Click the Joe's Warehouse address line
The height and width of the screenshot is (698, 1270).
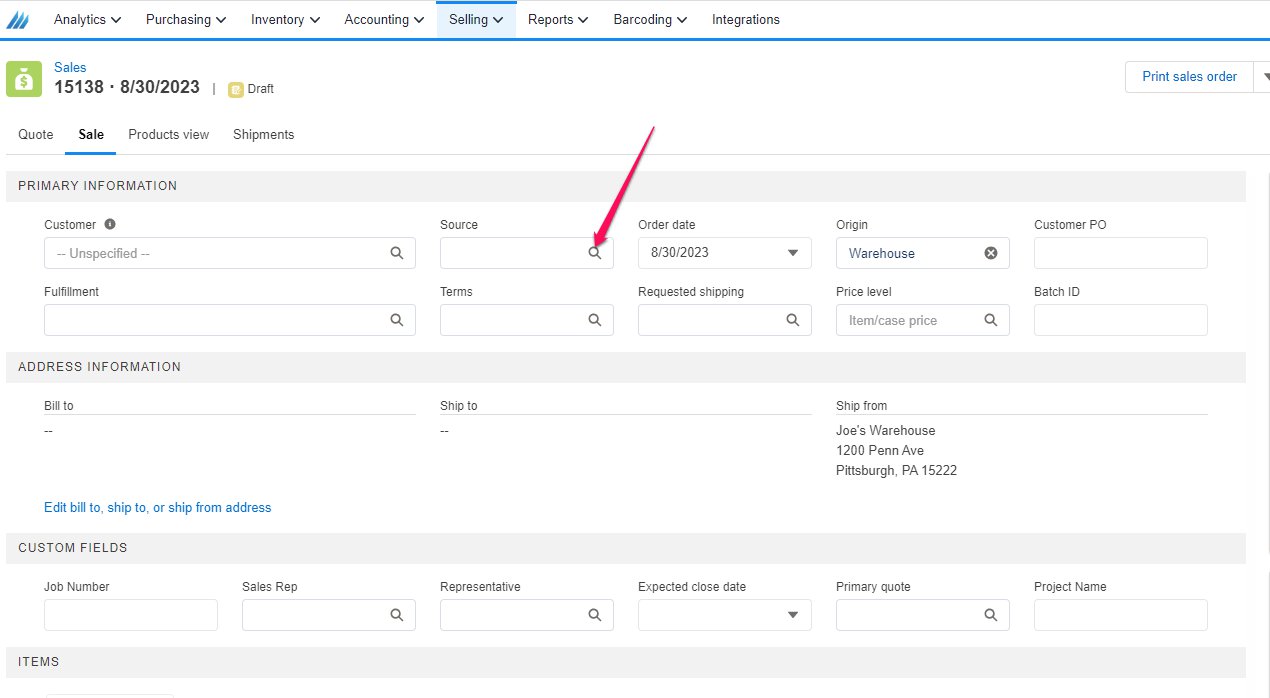pyautogui.click(x=886, y=430)
